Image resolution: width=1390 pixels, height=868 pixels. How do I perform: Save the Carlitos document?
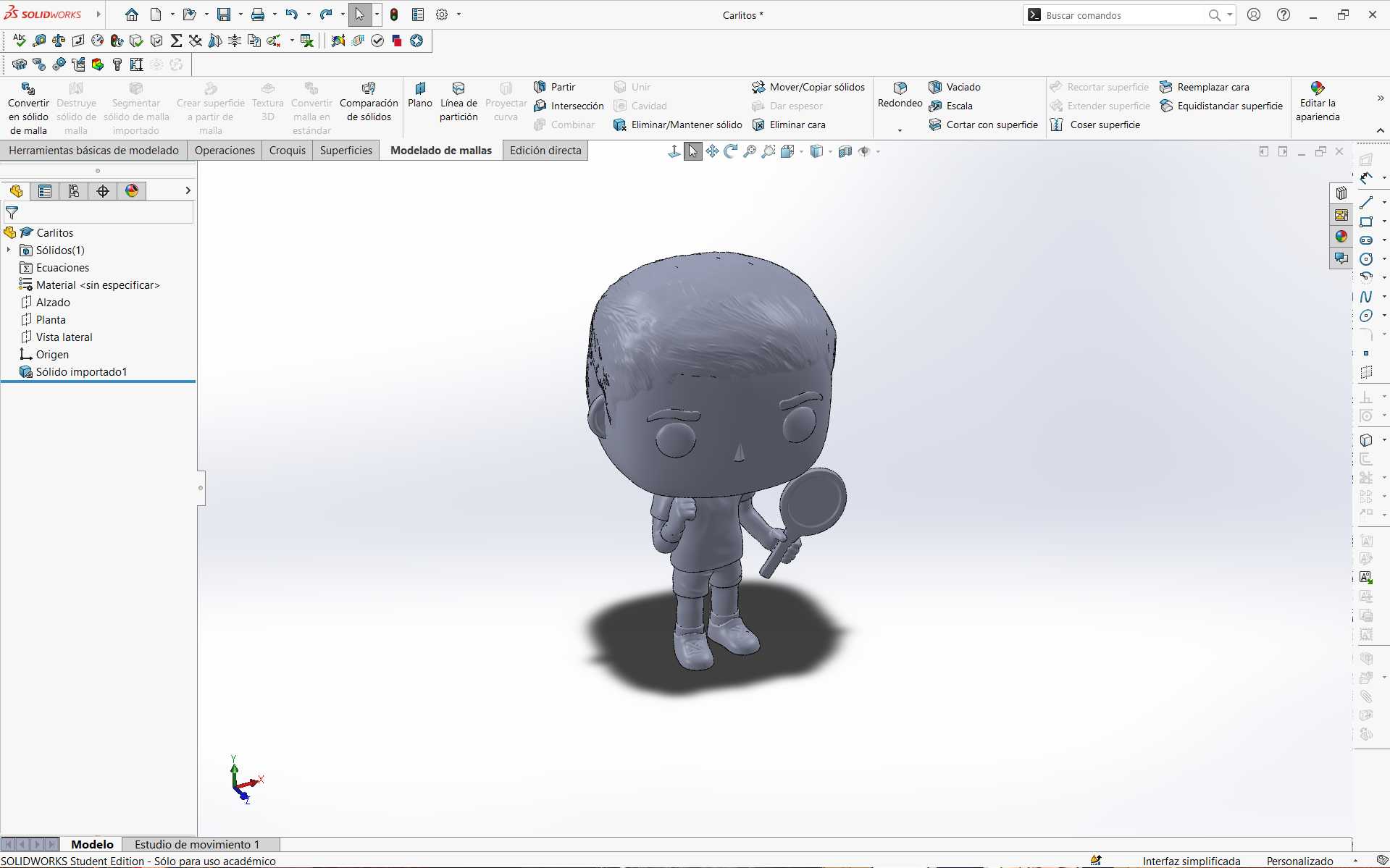point(224,14)
